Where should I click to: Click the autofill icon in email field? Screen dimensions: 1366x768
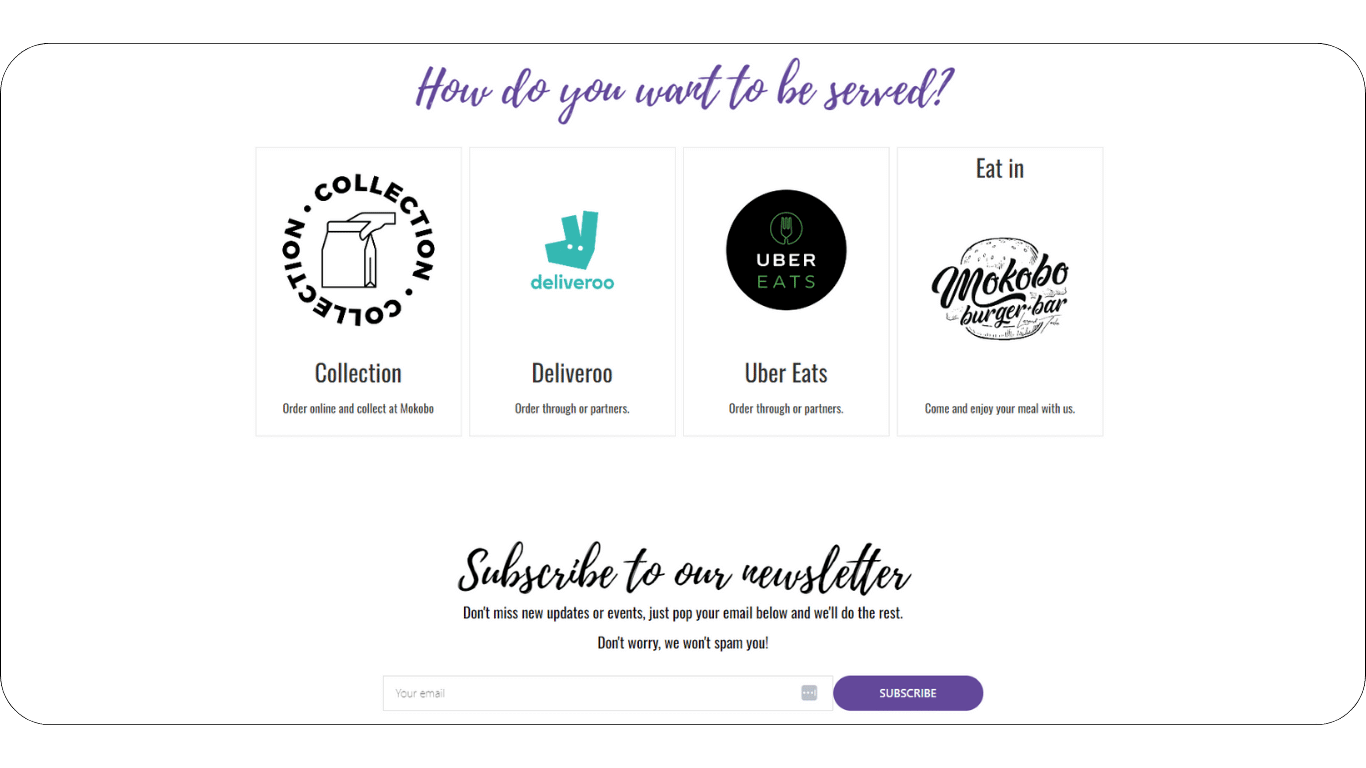(809, 693)
